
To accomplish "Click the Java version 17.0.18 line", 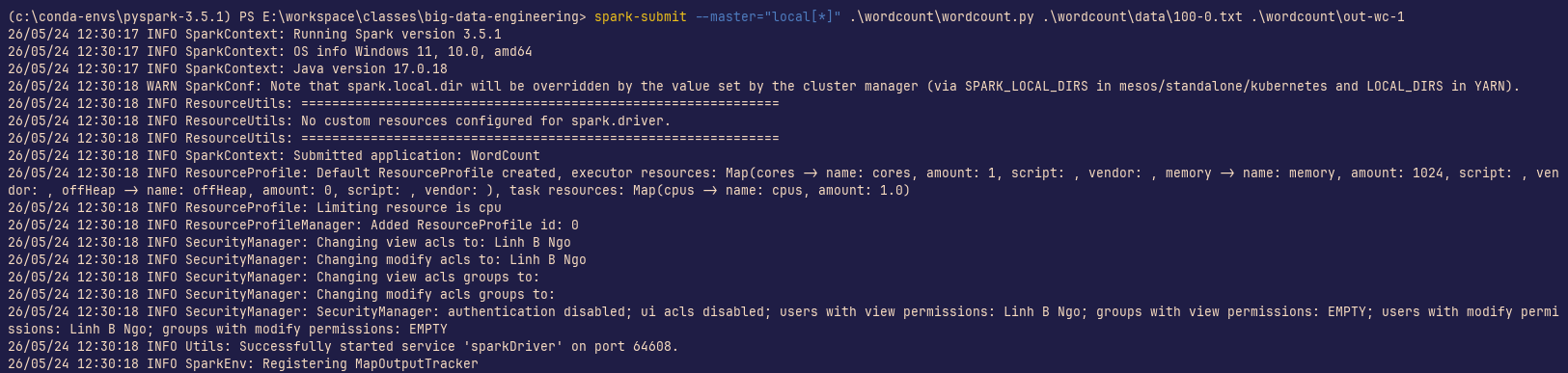I will (x=227, y=68).
